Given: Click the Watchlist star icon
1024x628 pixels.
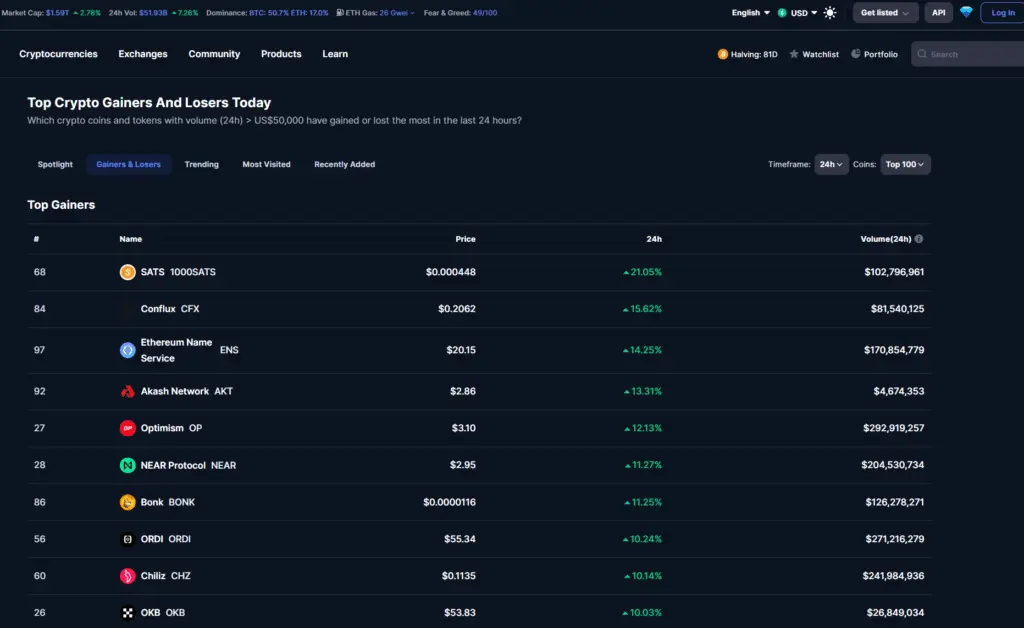Looking at the screenshot, I should [x=794, y=54].
